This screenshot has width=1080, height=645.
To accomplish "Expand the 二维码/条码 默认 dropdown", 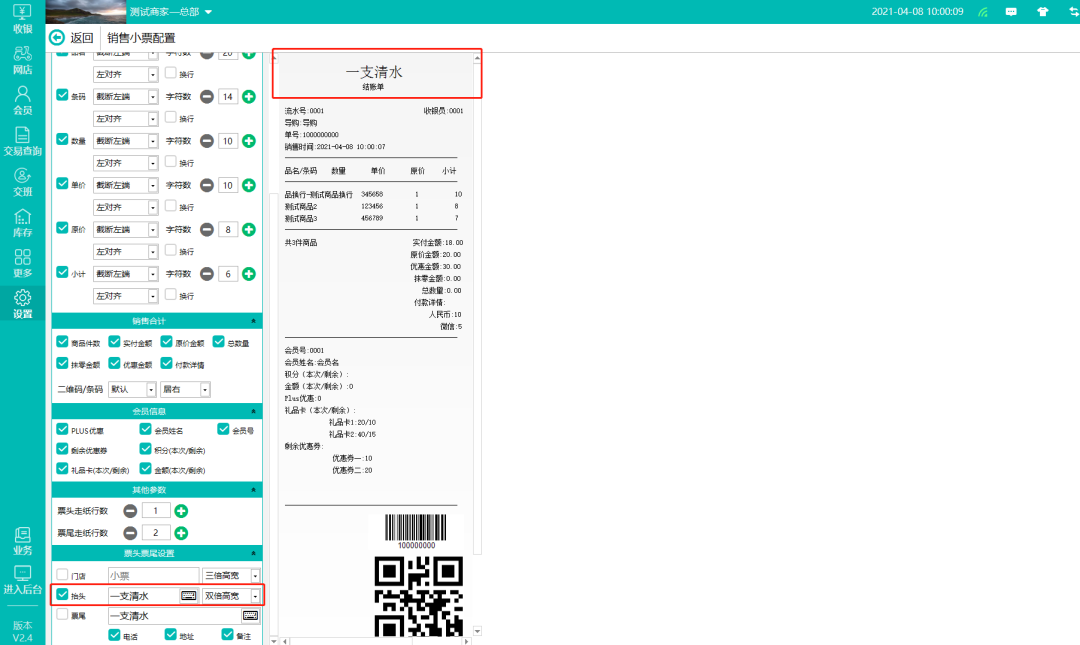I will coord(152,389).
